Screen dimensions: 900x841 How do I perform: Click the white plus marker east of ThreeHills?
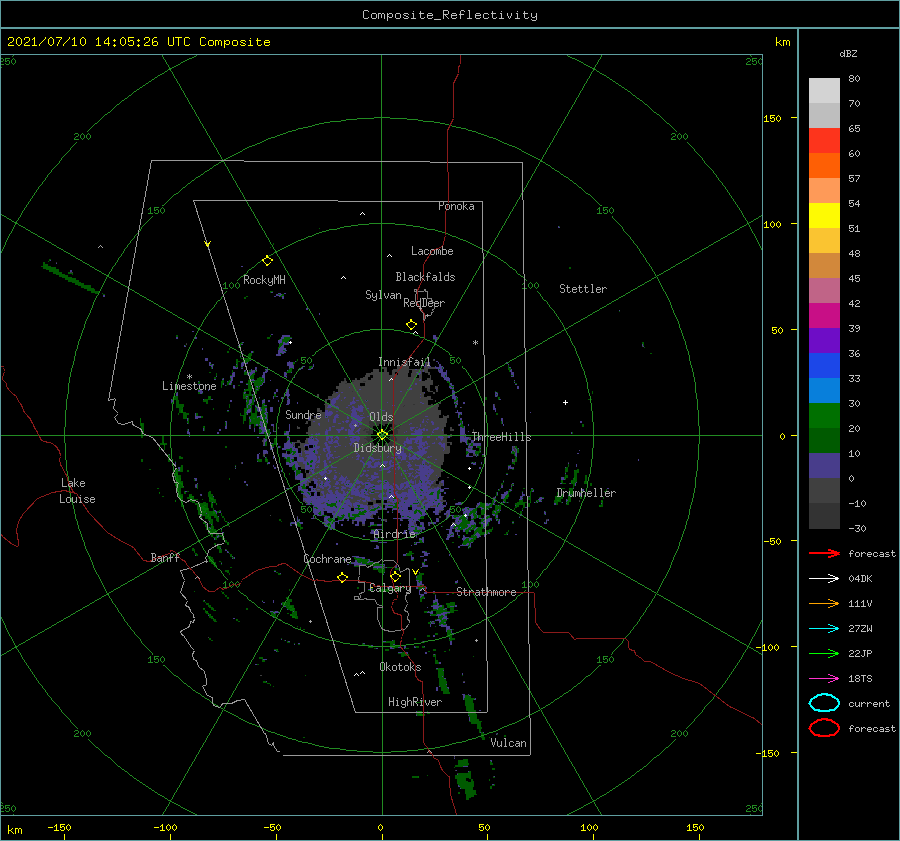coord(565,402)
